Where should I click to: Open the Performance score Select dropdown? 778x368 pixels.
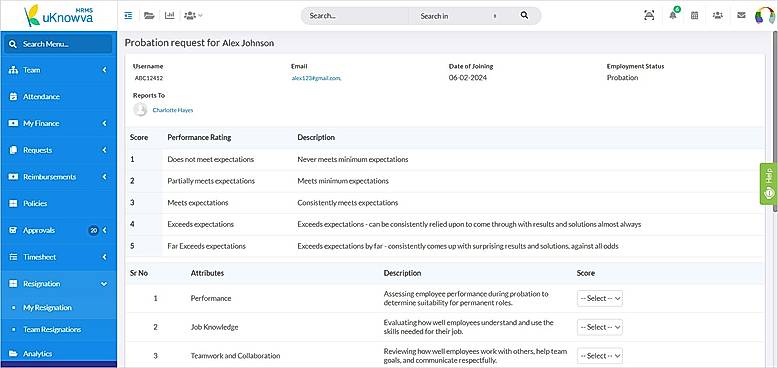pos(599,299)
